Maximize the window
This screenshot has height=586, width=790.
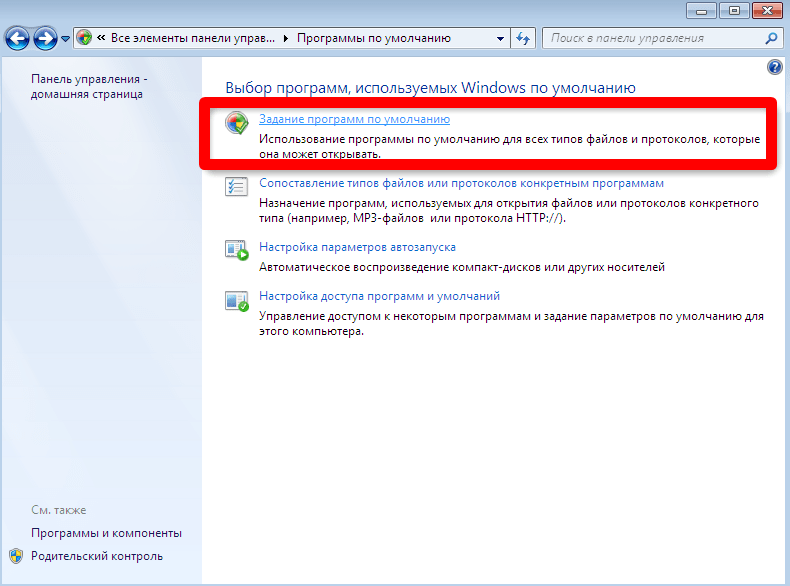pyautogui.click(x=734, y=11)
